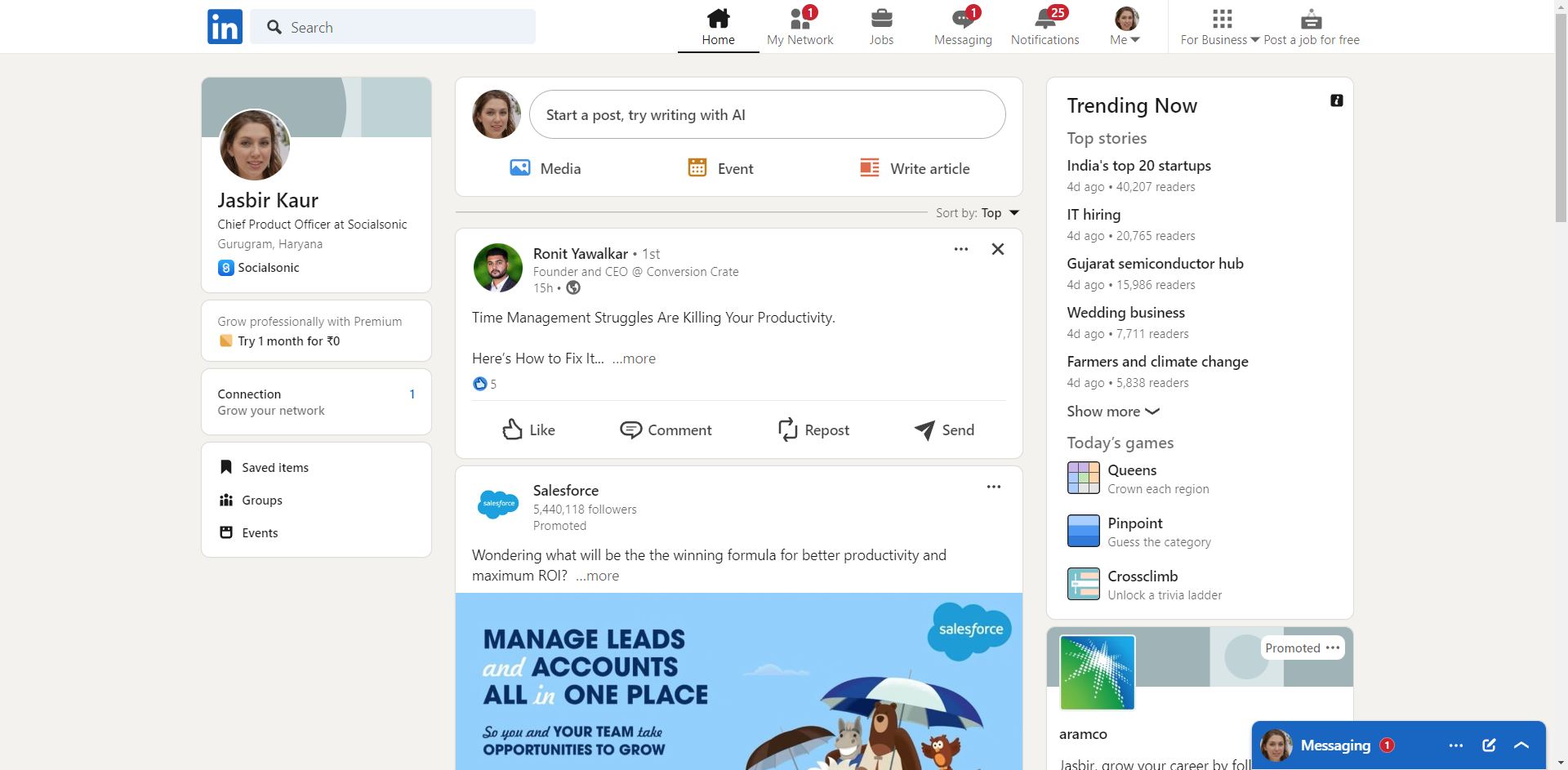The height and width of the screenshot is (770, 1568).
Task: Open Saved items bookmark
Action: click(264, 467)
